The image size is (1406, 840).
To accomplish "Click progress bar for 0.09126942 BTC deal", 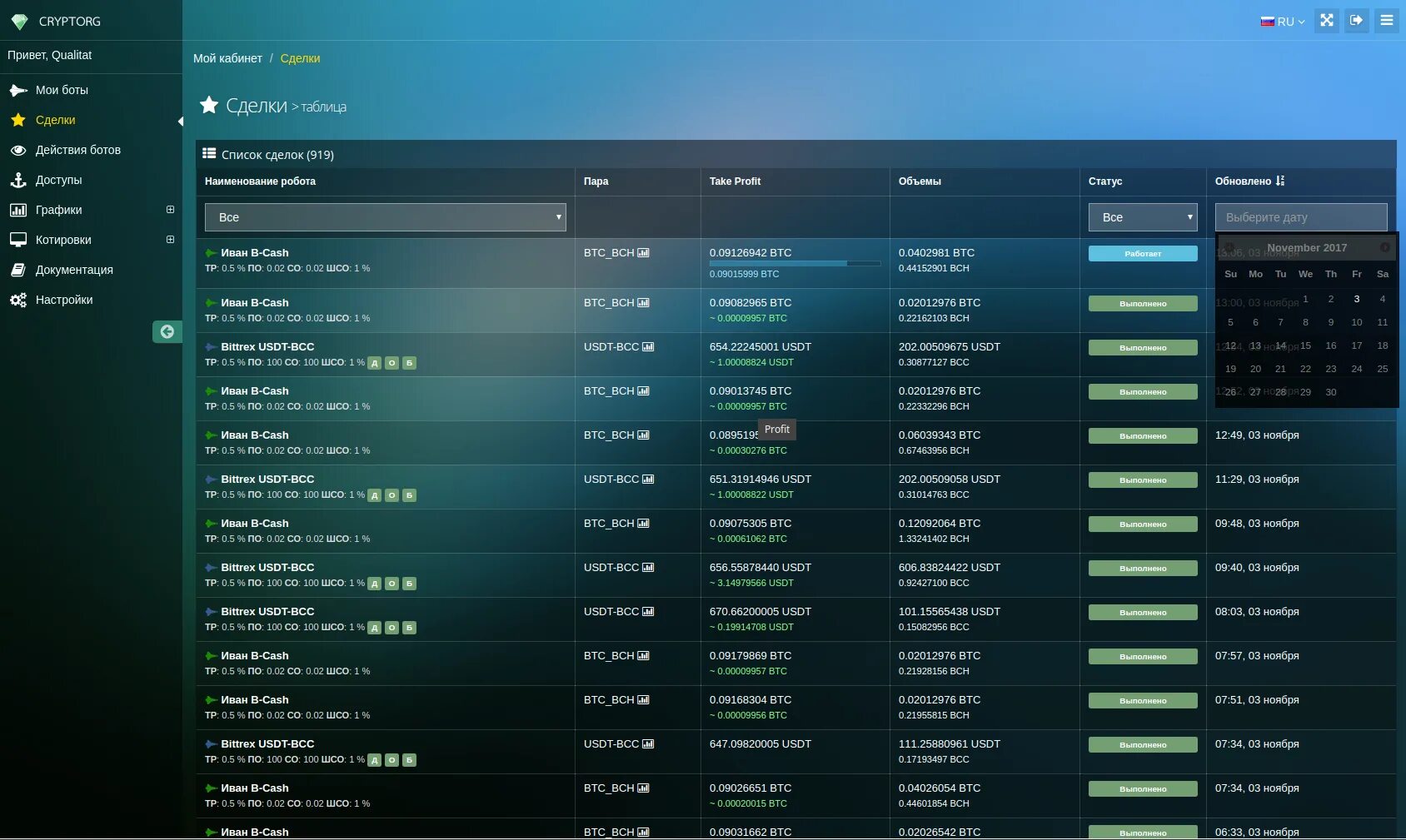I will pyautogui.click(x=795, y=263).
